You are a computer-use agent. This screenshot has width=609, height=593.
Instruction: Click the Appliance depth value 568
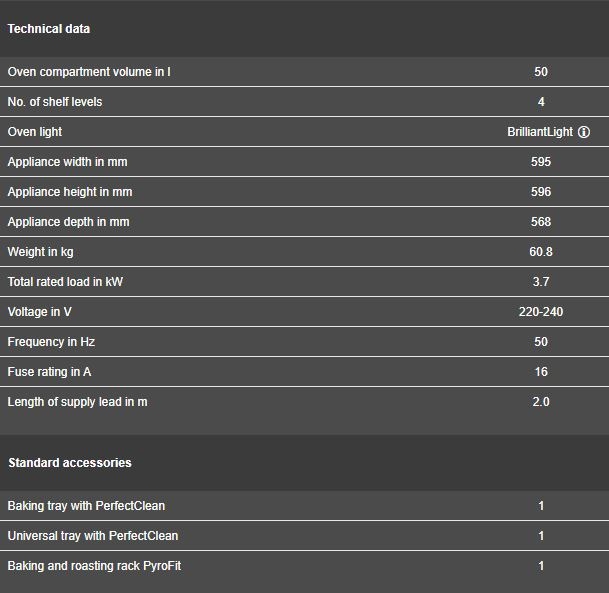[541, 222]
